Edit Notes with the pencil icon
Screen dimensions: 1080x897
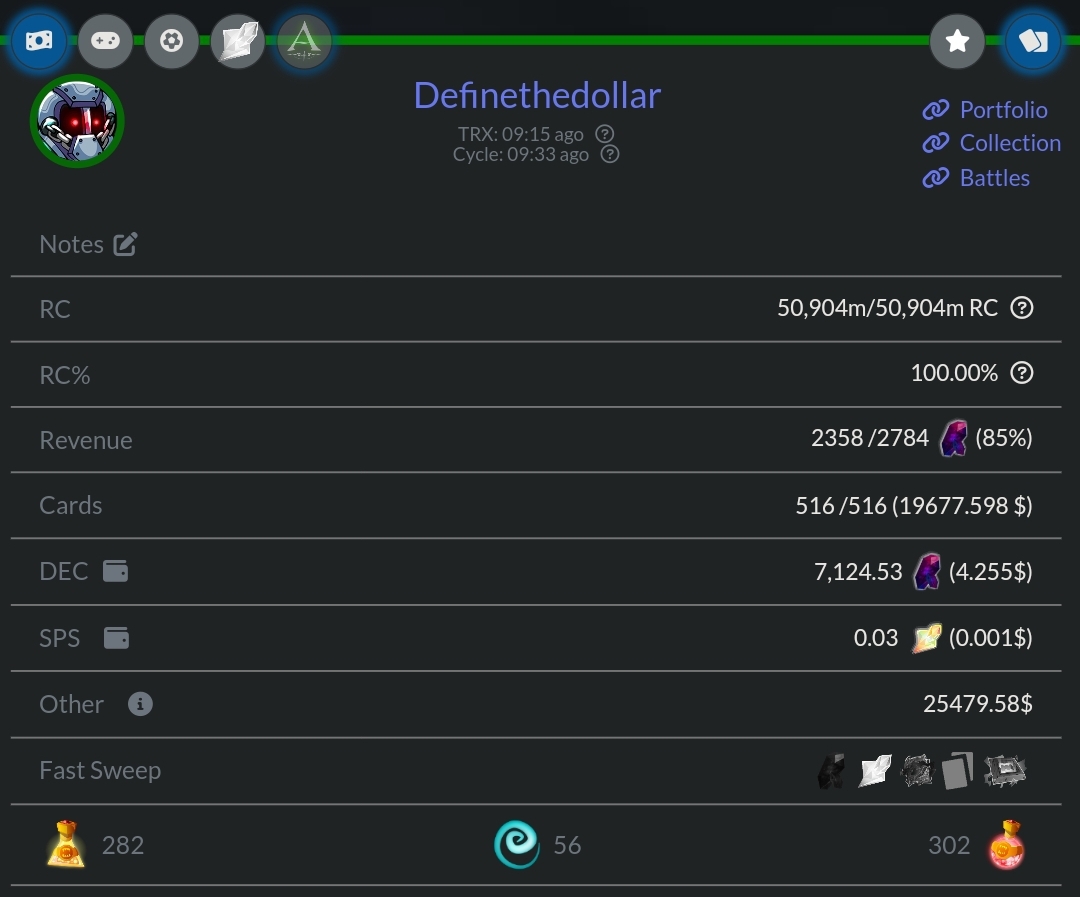[x=125, y=244]
